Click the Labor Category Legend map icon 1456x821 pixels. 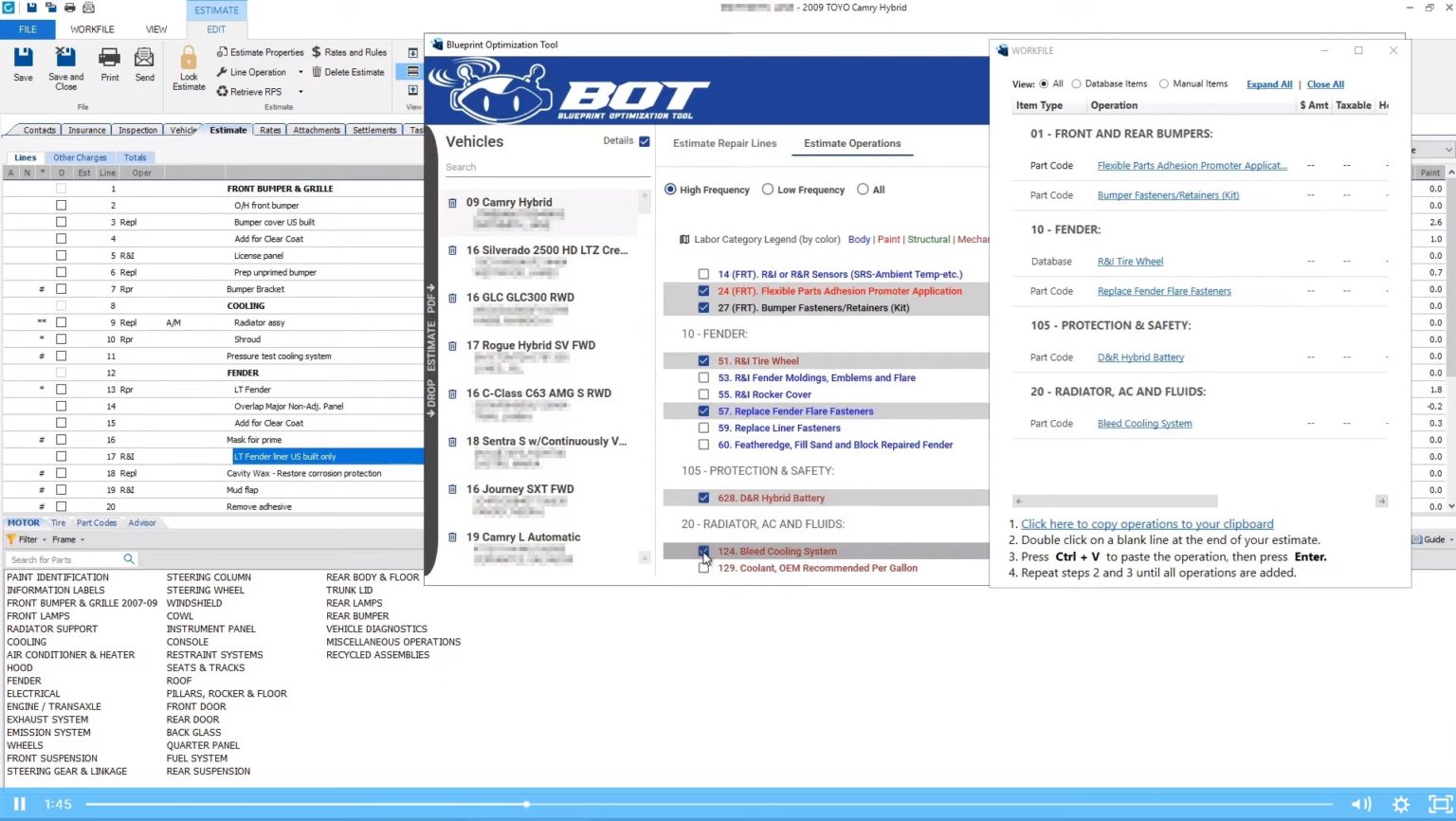(684, 240)
